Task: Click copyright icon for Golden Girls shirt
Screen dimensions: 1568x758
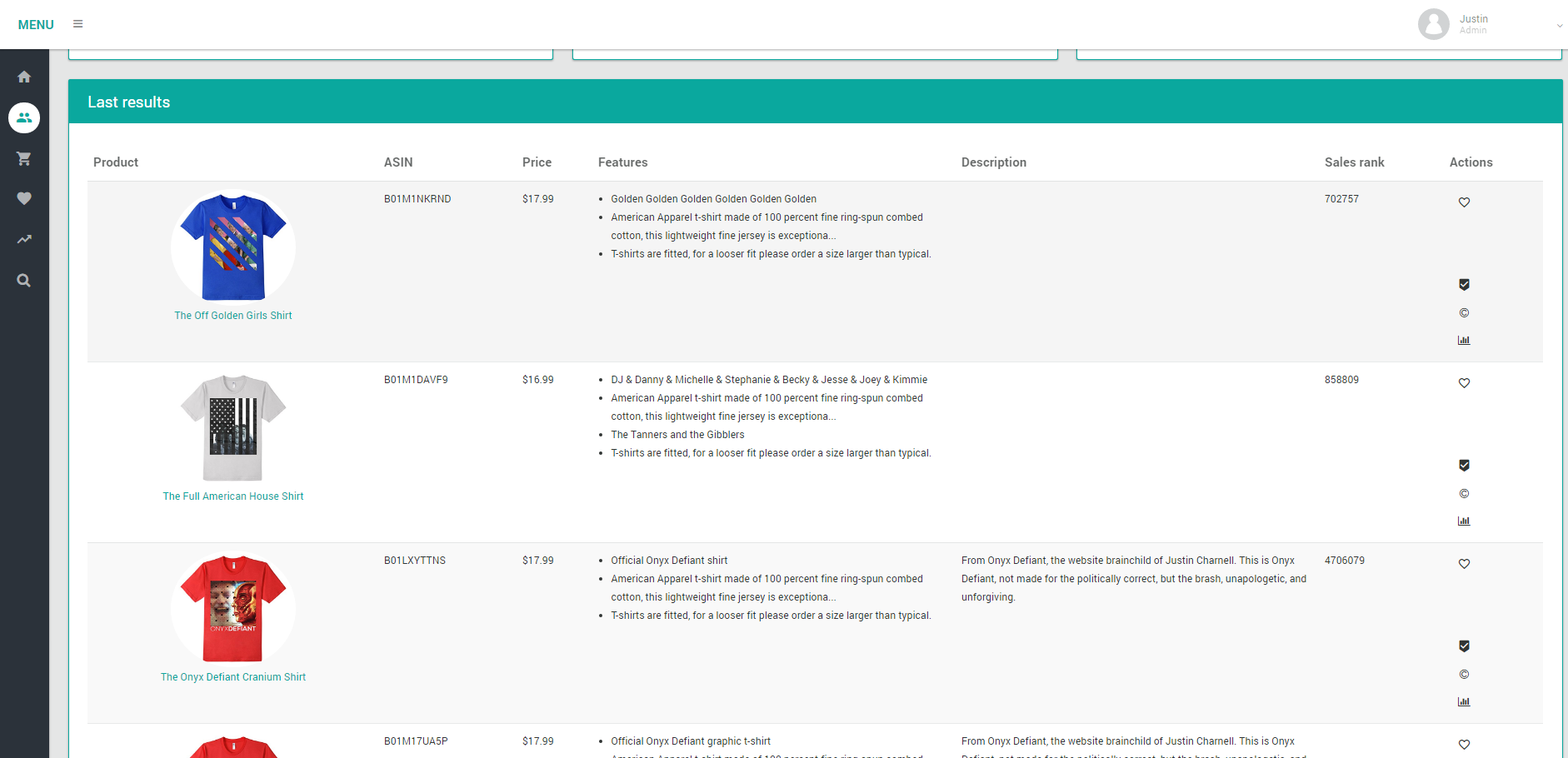Action: [x=1464, y=313]
